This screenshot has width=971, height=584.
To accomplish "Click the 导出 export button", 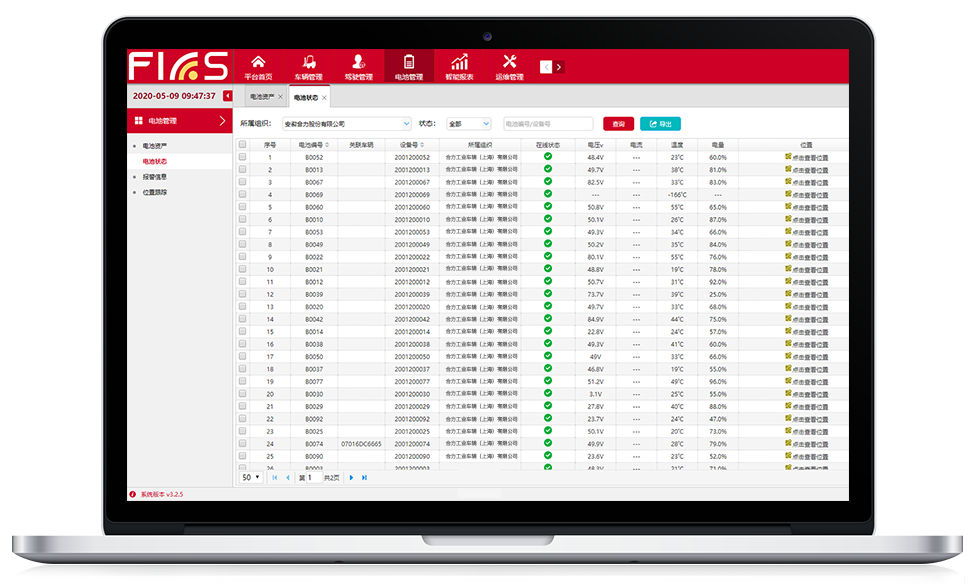I will point(660,124).
